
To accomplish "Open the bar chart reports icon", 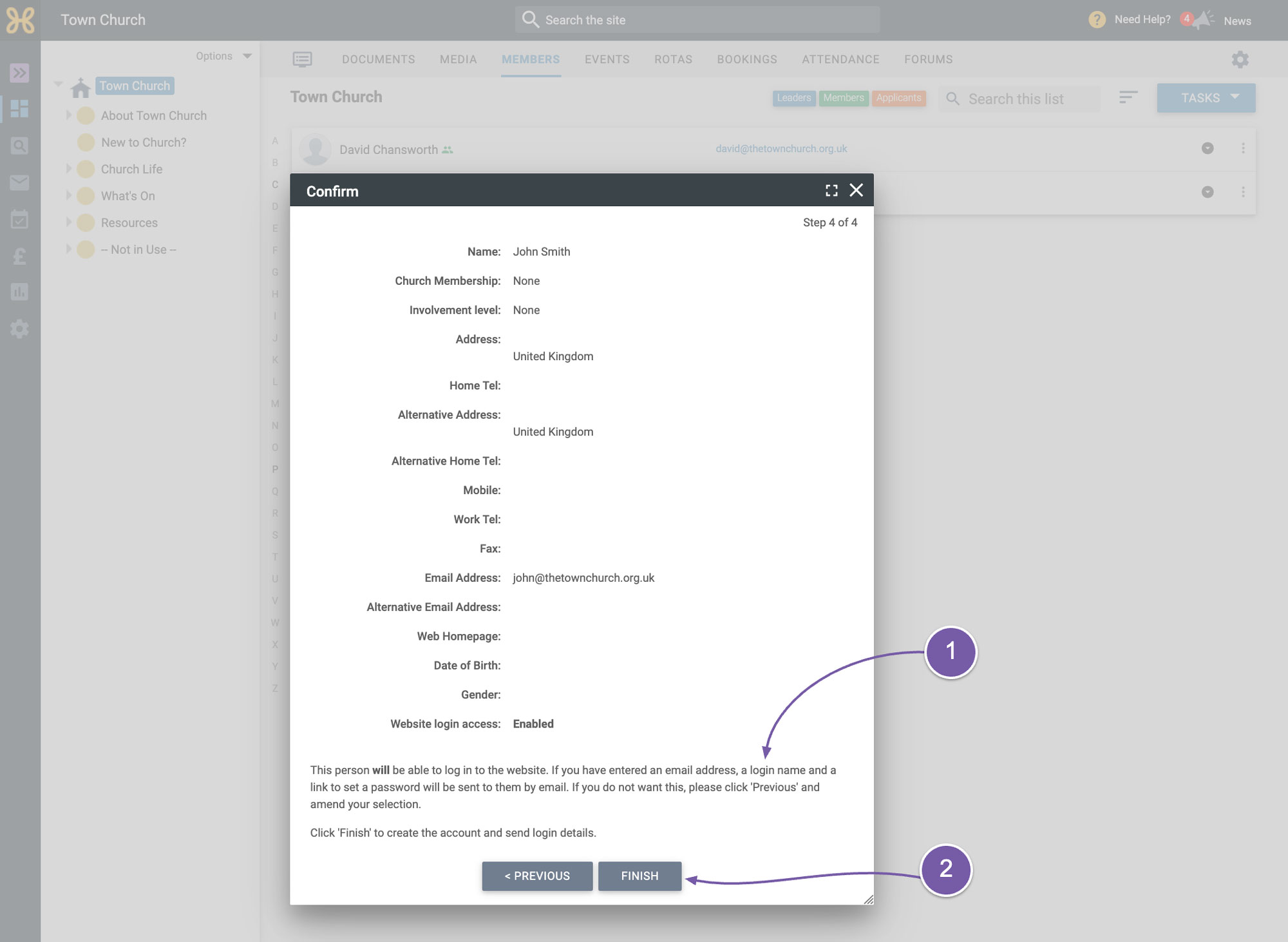I will (19, 292).
